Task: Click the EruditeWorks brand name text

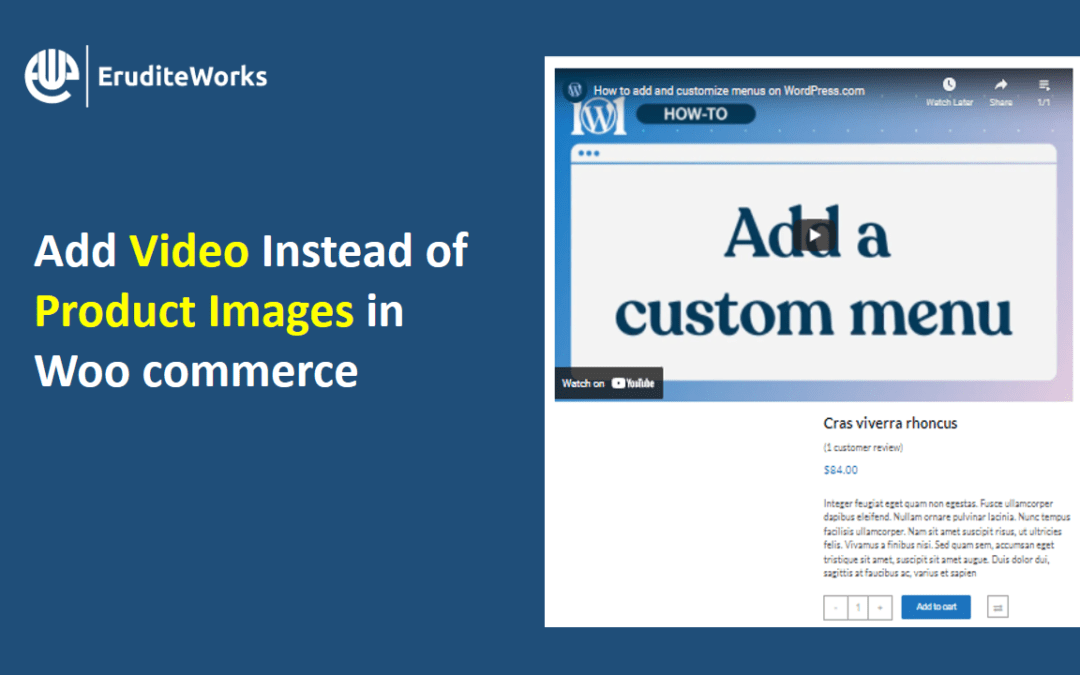Action: tap(183, 76)
